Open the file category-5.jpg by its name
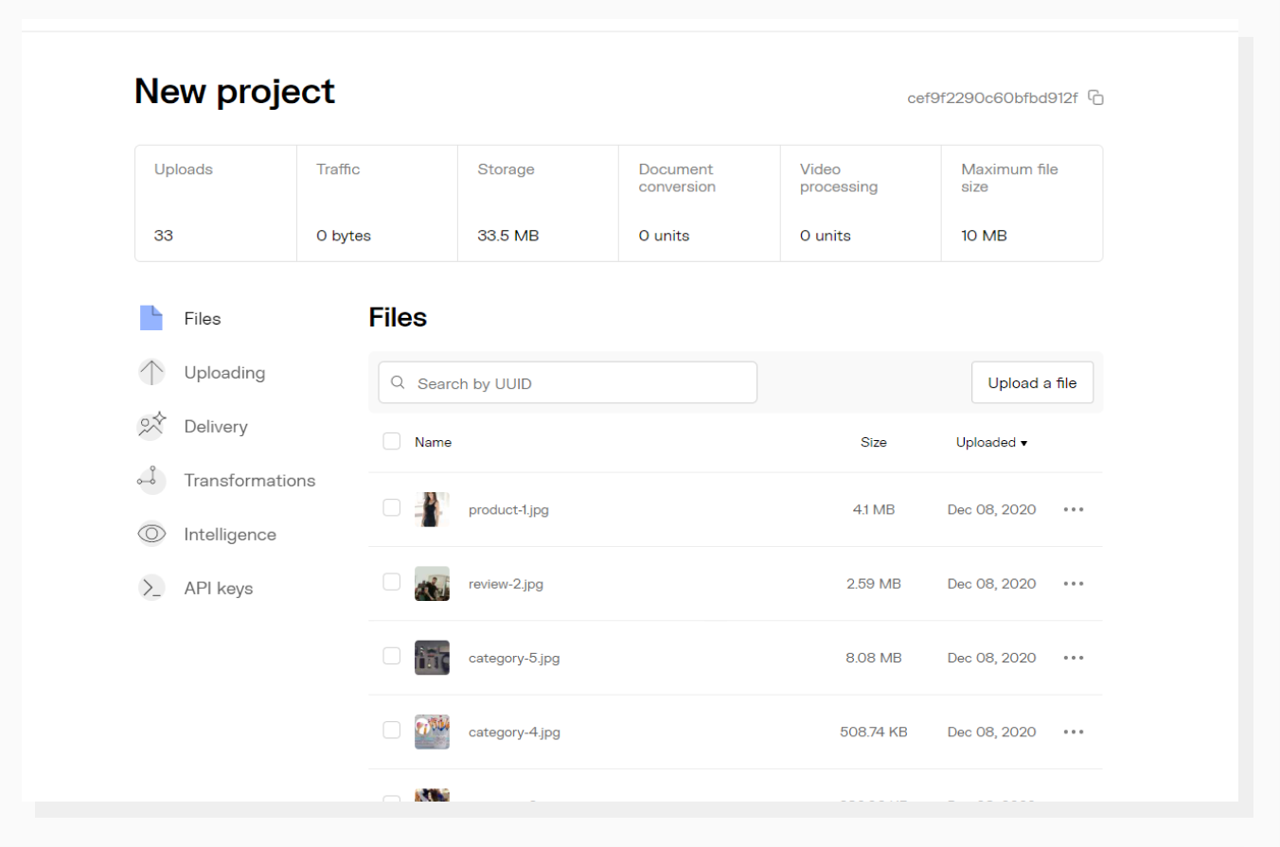The image size is (1280, 847). point(515,658)
